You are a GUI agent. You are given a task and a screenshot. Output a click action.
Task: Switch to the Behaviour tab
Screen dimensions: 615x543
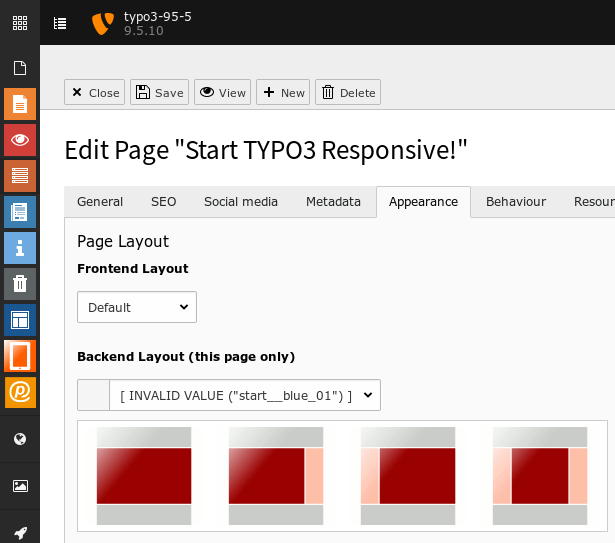[x=516, y=202]
